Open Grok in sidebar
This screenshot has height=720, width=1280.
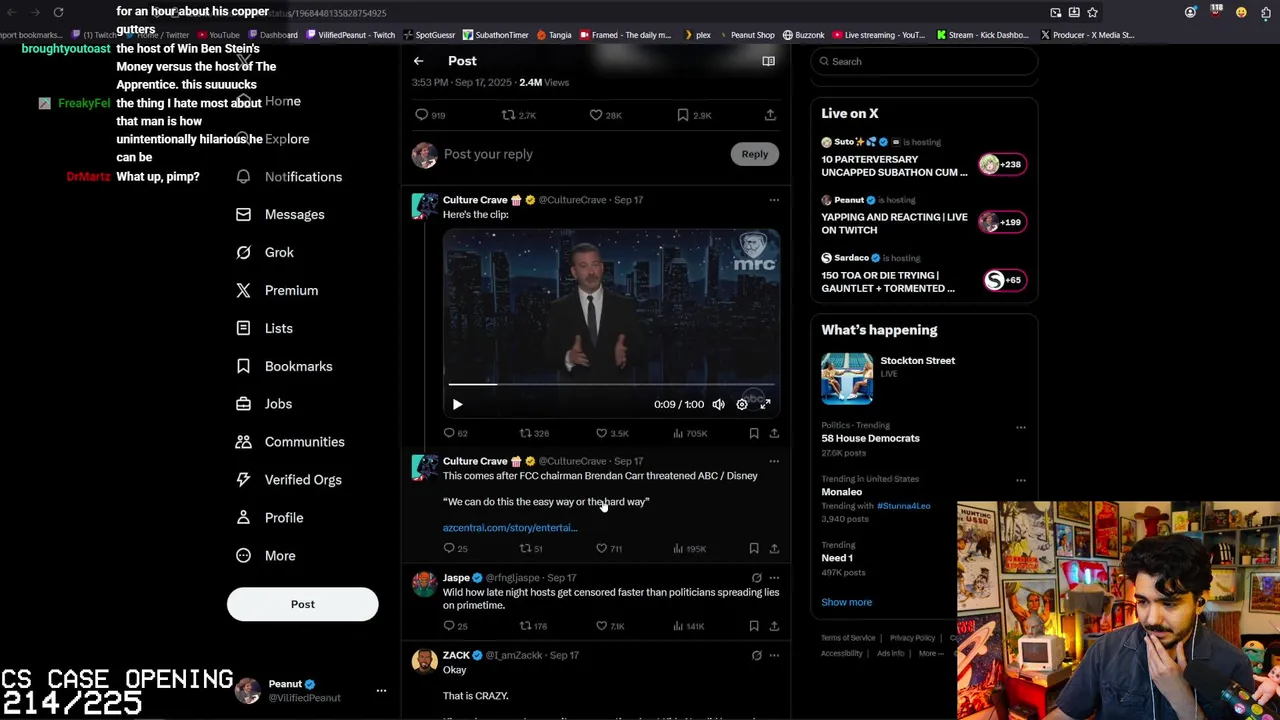[x=265, y=253]
